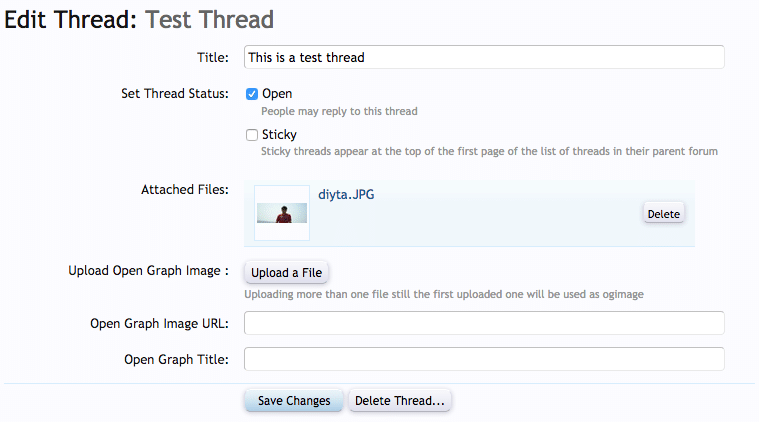This screenshot has height=422, width=759.
Task: Click the 'Open Graph Title:' label
Action: pyautogui.click(x=176, y=359)
